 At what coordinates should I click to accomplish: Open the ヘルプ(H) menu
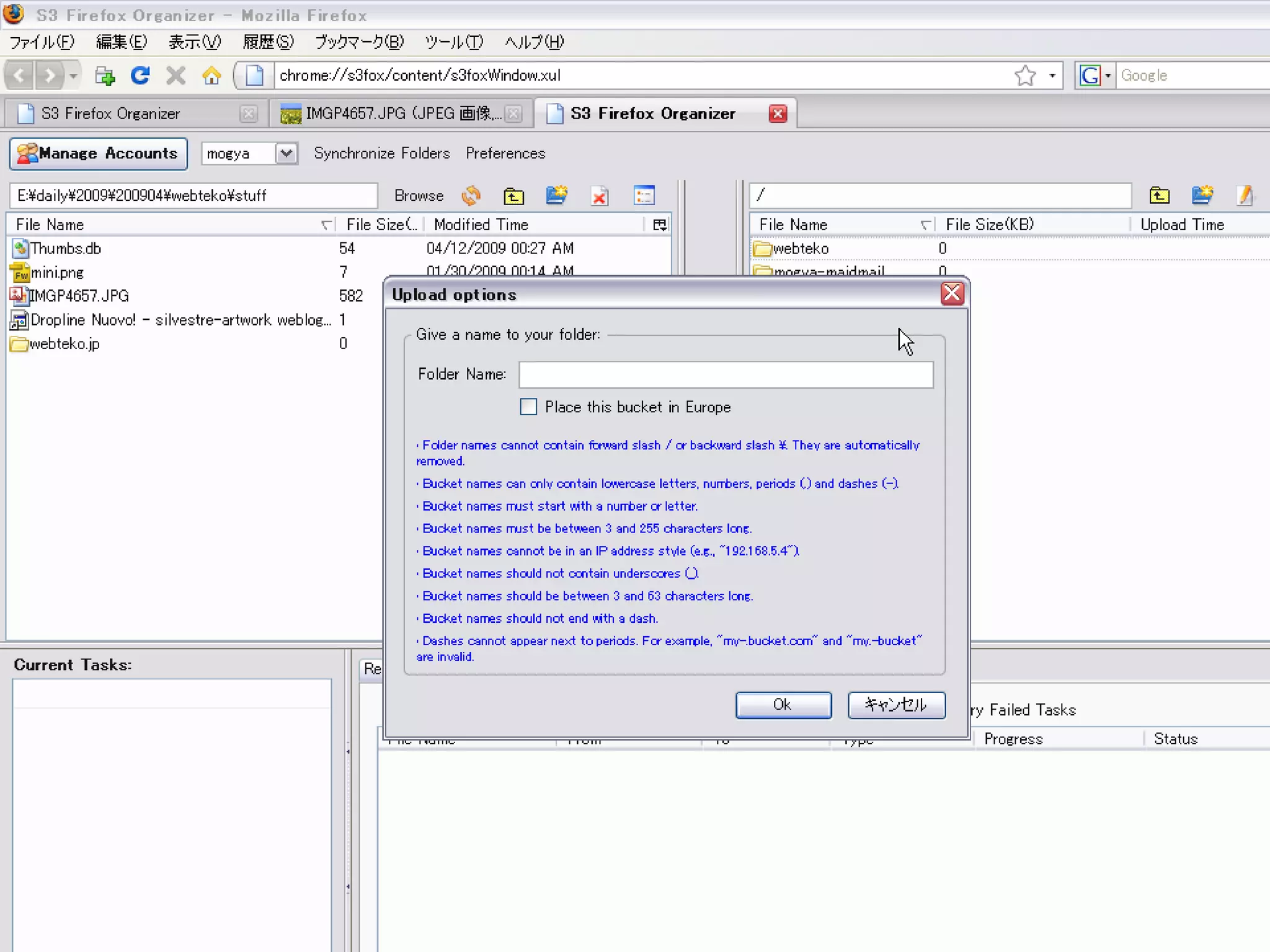tap(534, 42)
